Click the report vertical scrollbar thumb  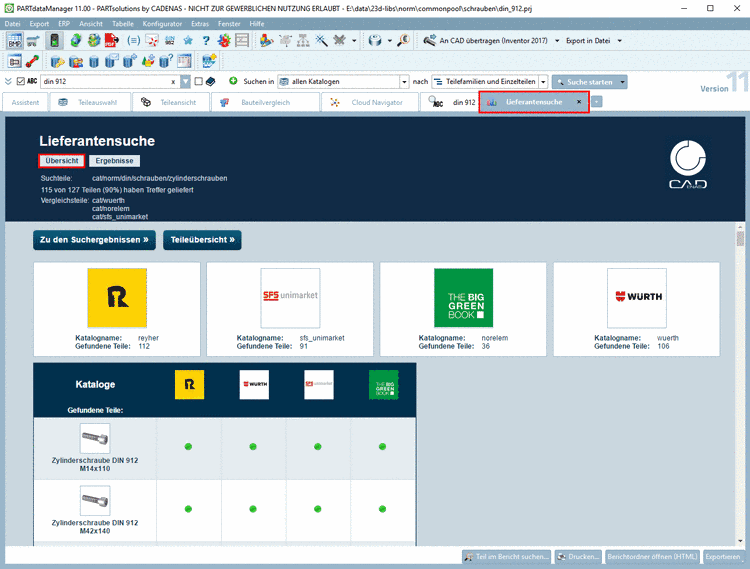click(740, 238)
